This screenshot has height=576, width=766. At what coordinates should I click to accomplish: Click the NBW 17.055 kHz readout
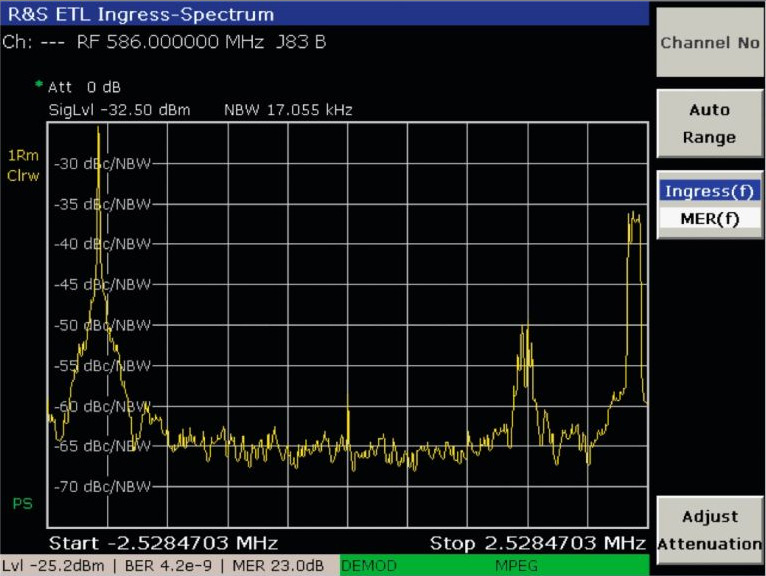click(288, 109)
